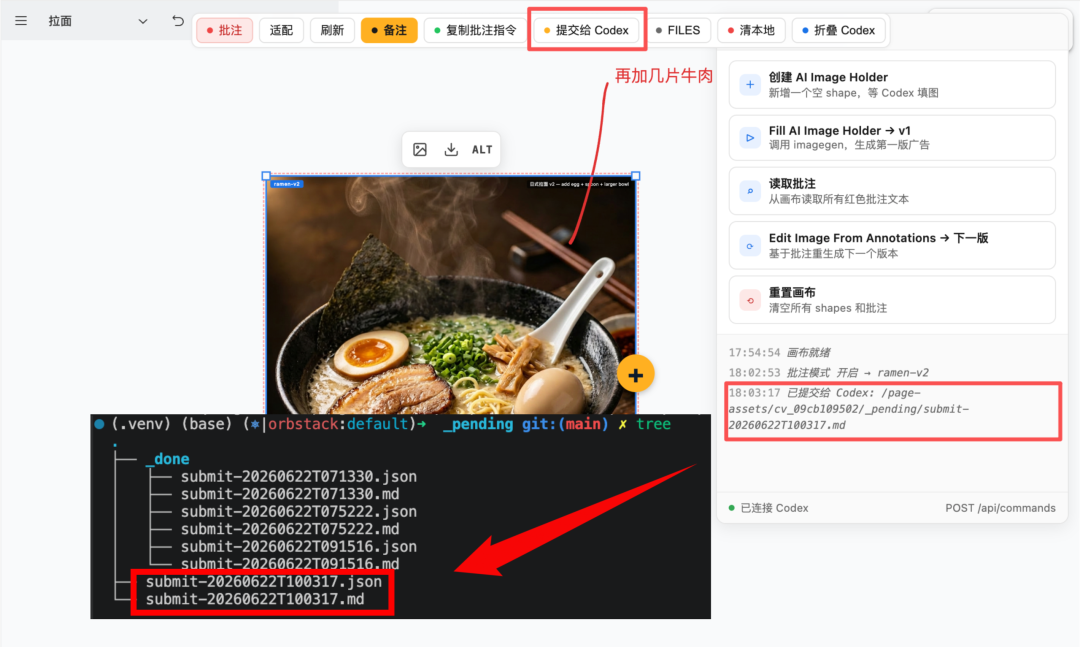Expand the 拉面 page dropdown chevron
The image size is (1080, 647).
tap(143, 21)
